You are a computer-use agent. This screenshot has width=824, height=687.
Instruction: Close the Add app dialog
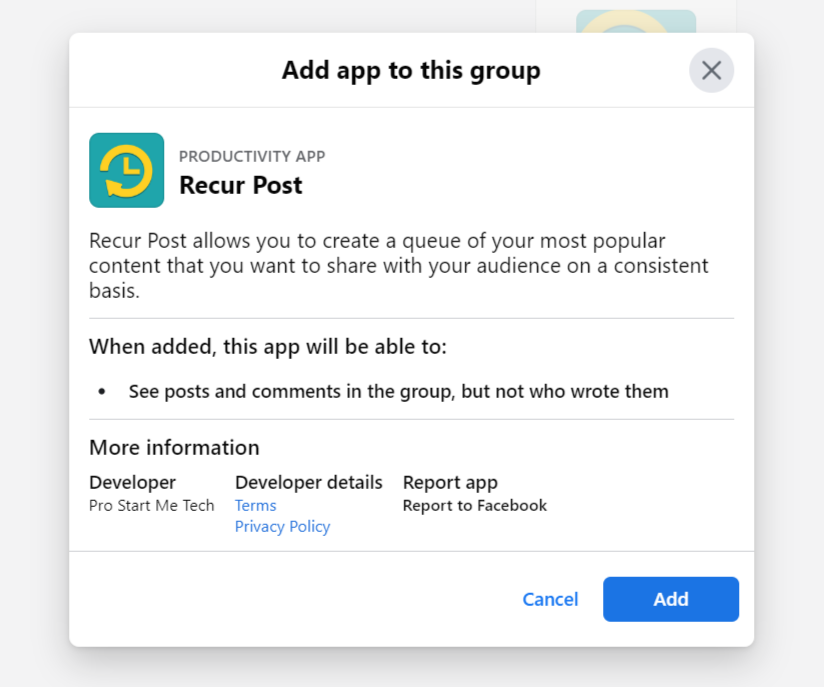pos(711,70)
